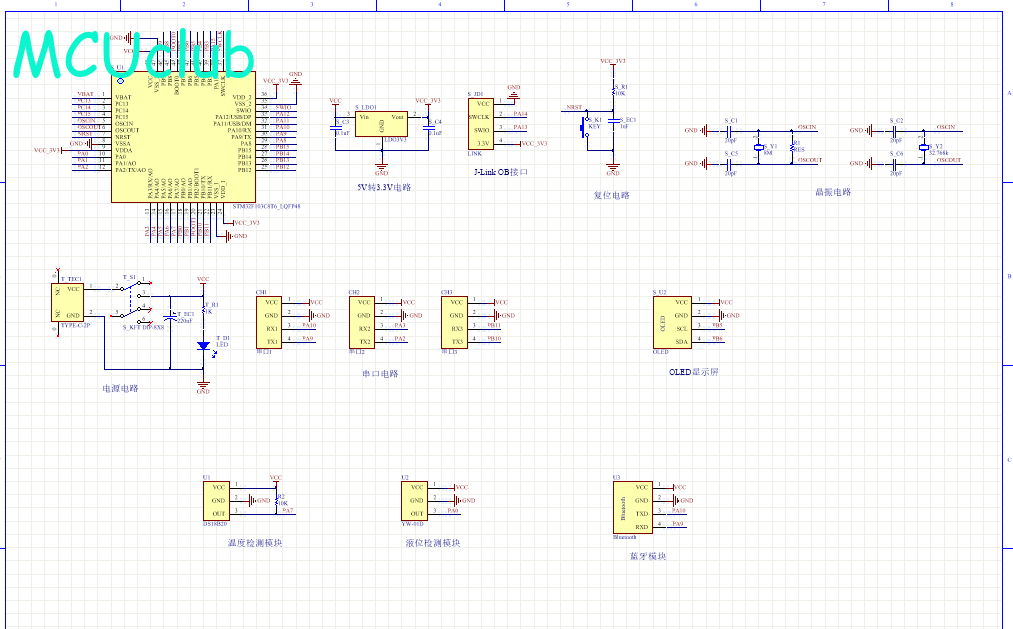Click the TXD pin name in Bluetooth block
This screenshot has height=629, width=1013.
pyautogui.click(x=642, y=514)
